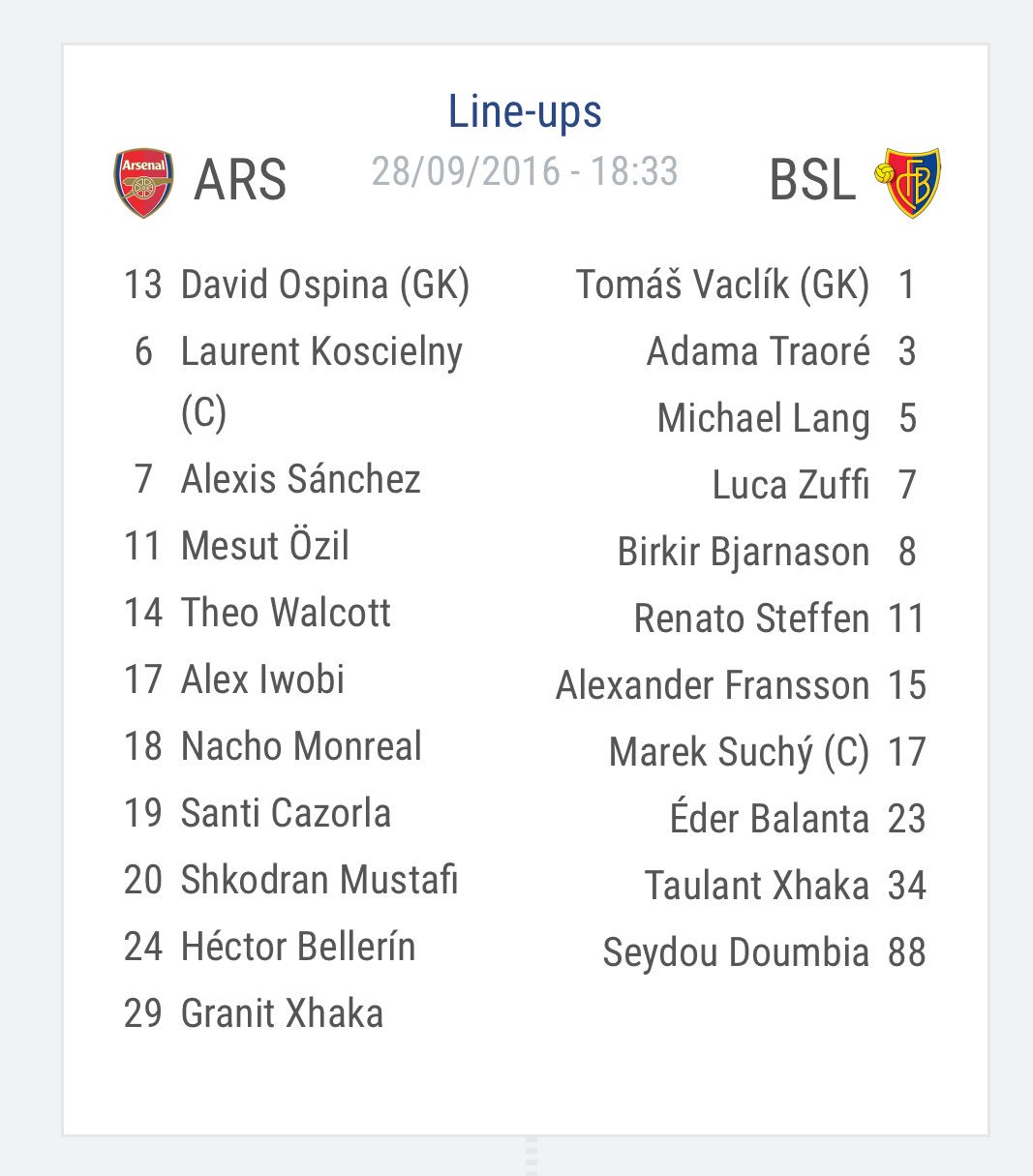Click the Line-ups heading
Image resolution: width=1033 pixels, height=1176 pixels.
(x=525, y=111)
